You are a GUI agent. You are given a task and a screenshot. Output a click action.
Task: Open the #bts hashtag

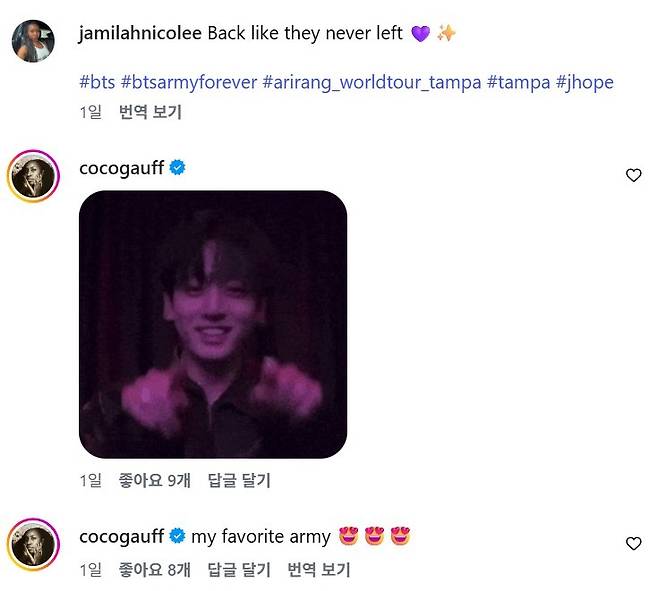pyautogui.click(x=97, y=82)
